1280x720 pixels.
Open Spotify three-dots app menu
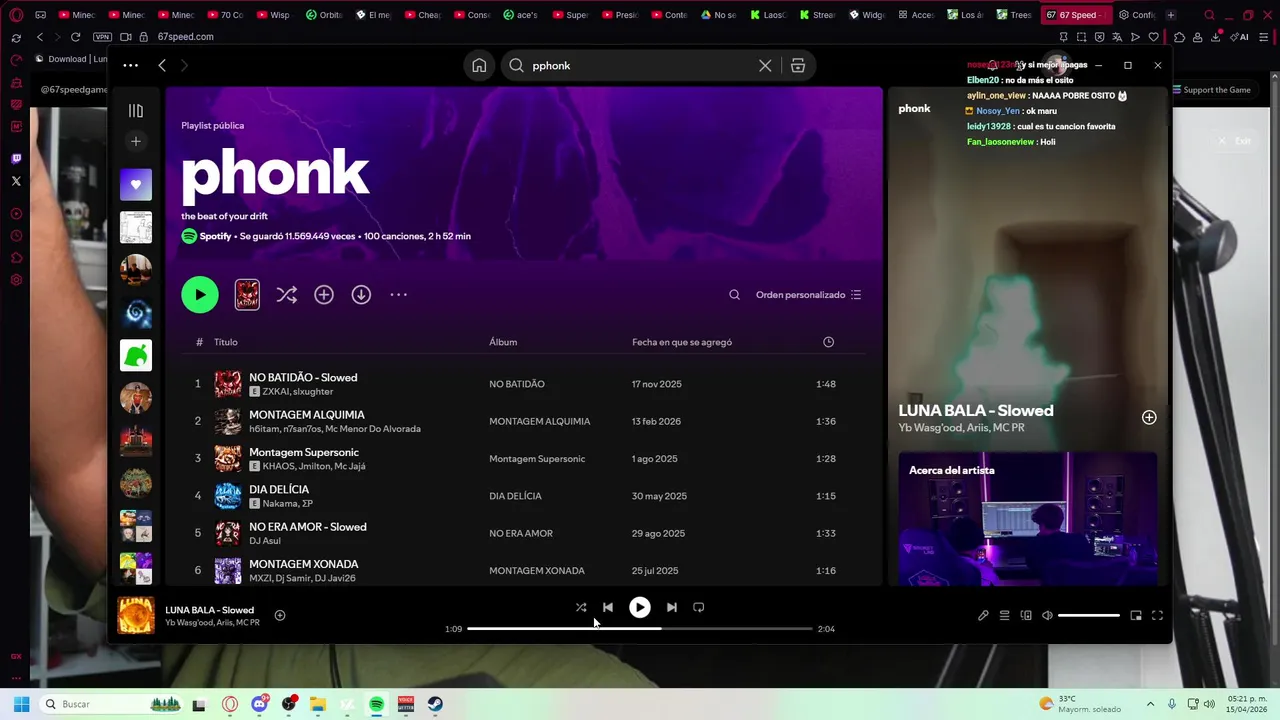click(x=130, y=65)
